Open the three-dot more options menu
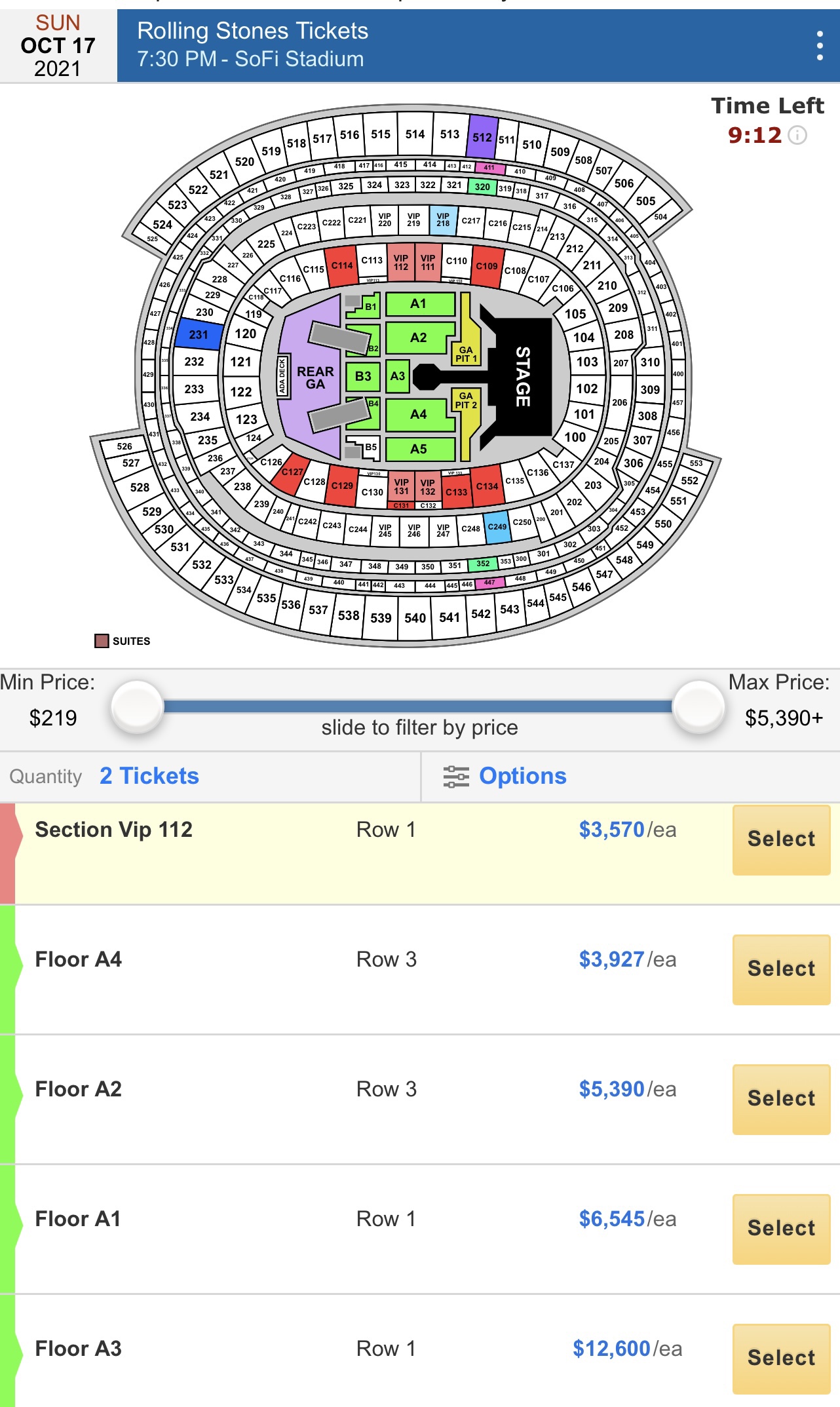840x1407 pixels. (x=819, y=46)
